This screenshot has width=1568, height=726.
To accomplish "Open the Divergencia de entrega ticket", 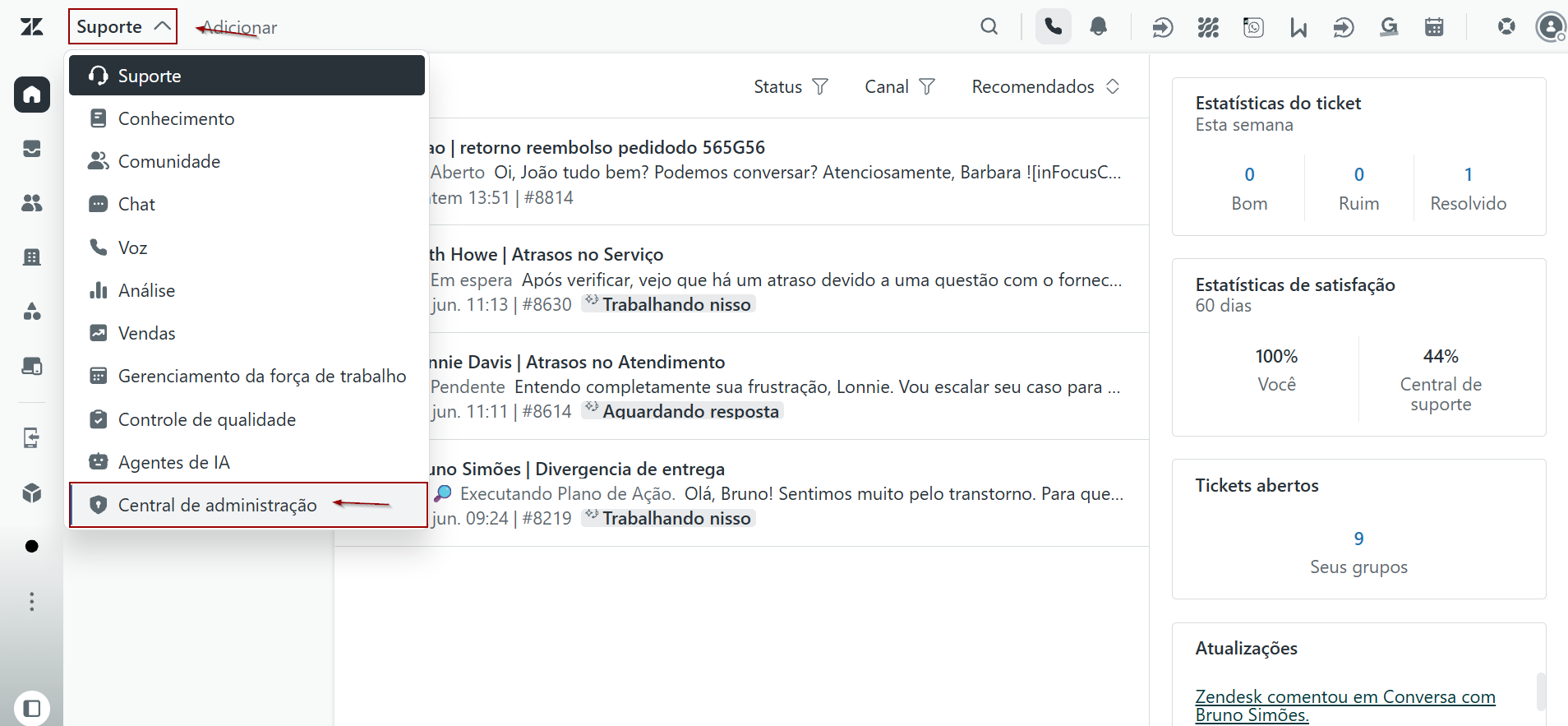I will tap(787, 493).
